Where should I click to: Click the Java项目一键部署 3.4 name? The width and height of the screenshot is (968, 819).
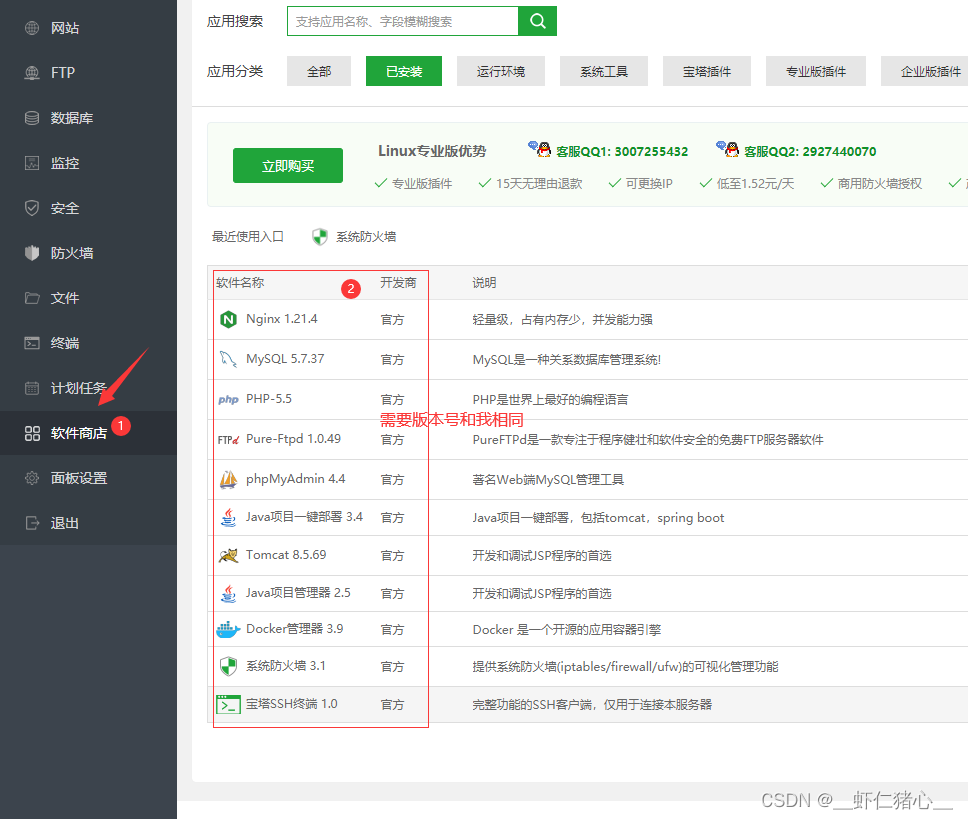tap(304, 517)
